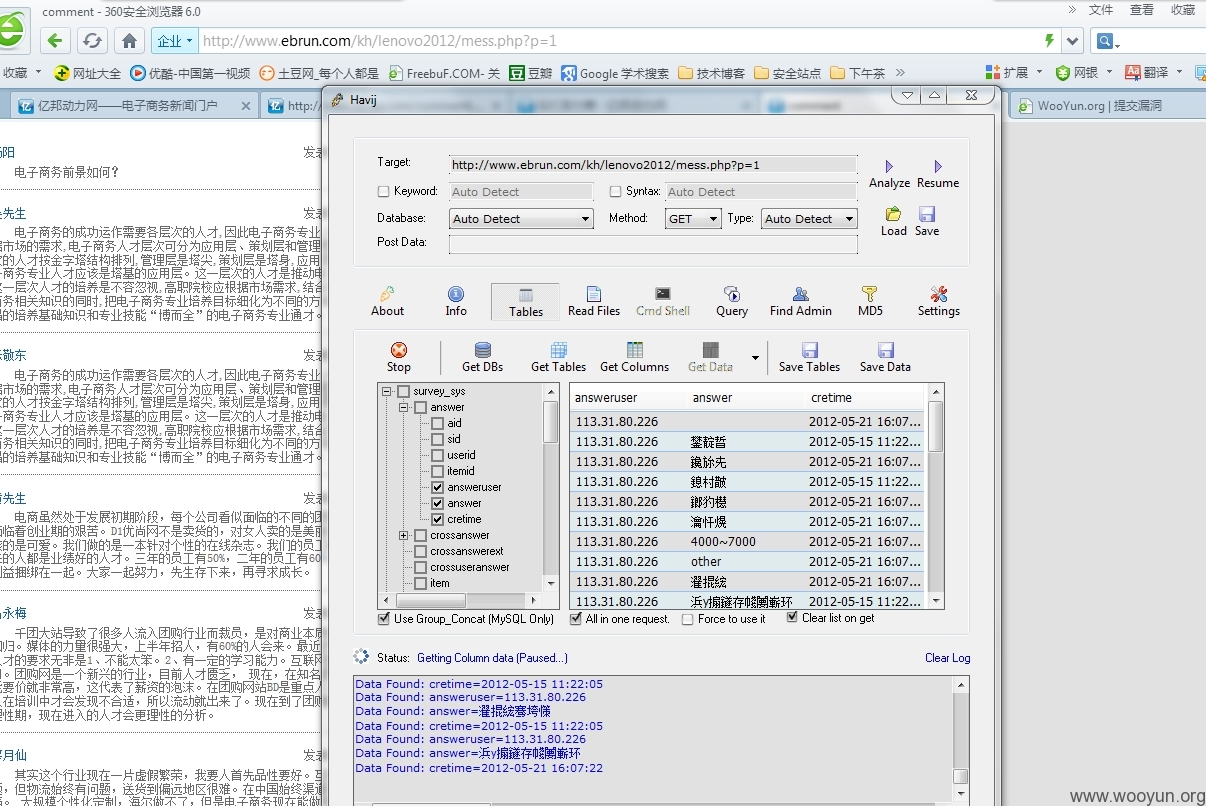Open the Google 学术搜索 bookmark
Image resolution: width=1206 pixels, height=806 pixels.
coord(615,73)
